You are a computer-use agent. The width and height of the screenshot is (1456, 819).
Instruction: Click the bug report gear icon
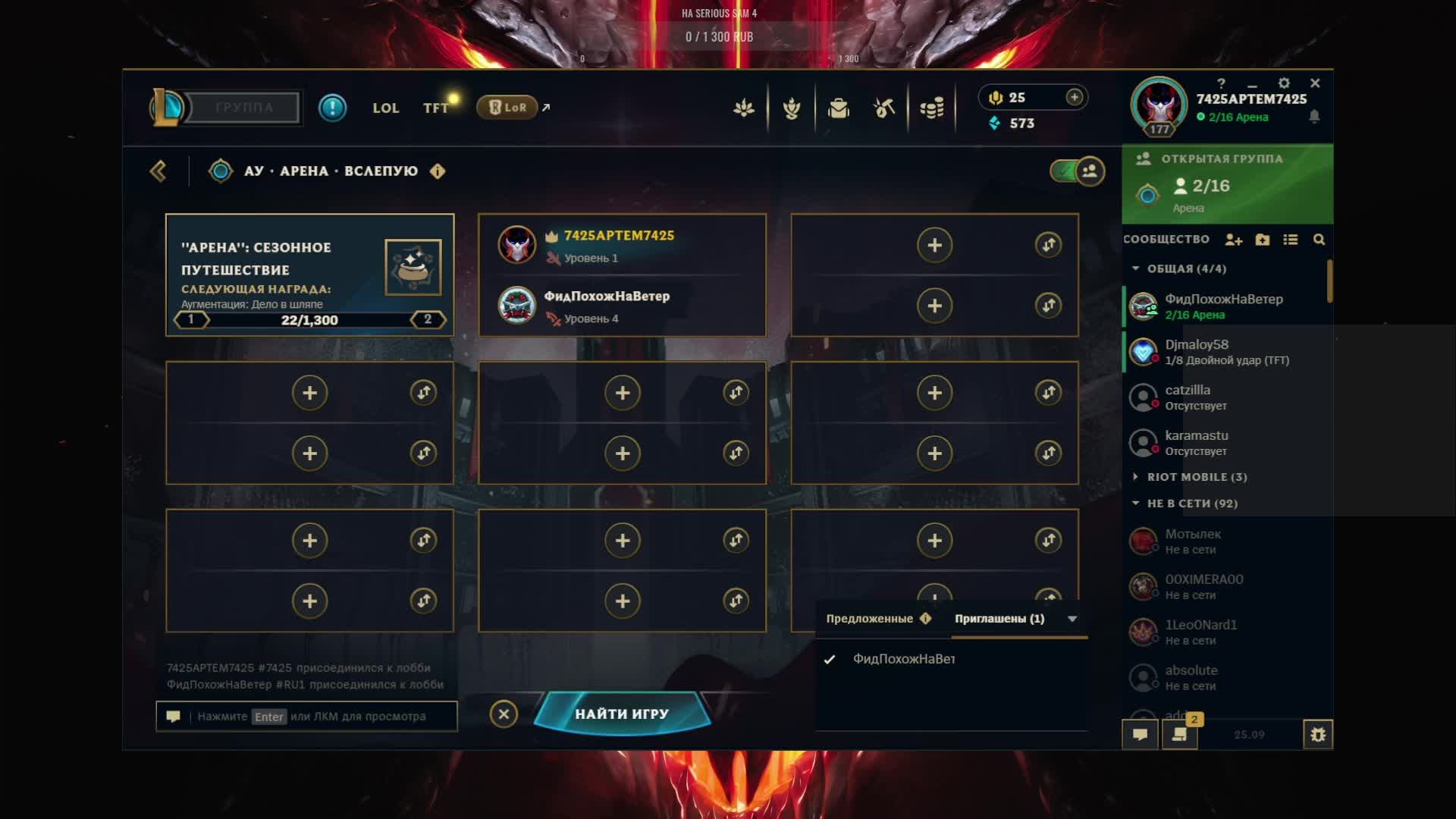tap(1318, 734)
